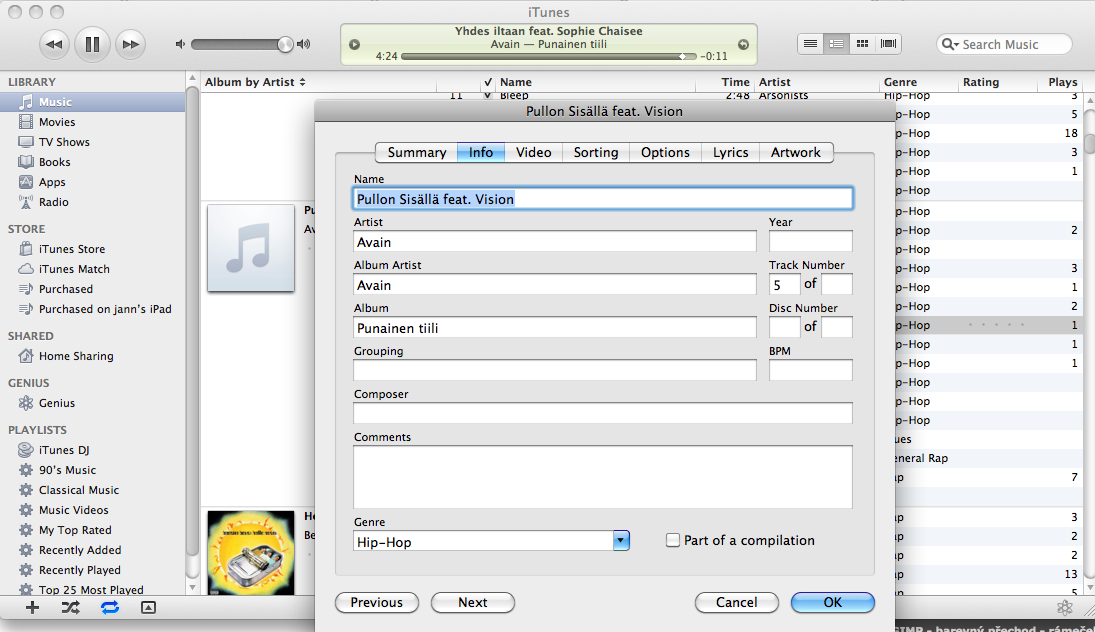Switch to the Info tab
This screenshot has height=632, width=1095.
click(480, 152)
